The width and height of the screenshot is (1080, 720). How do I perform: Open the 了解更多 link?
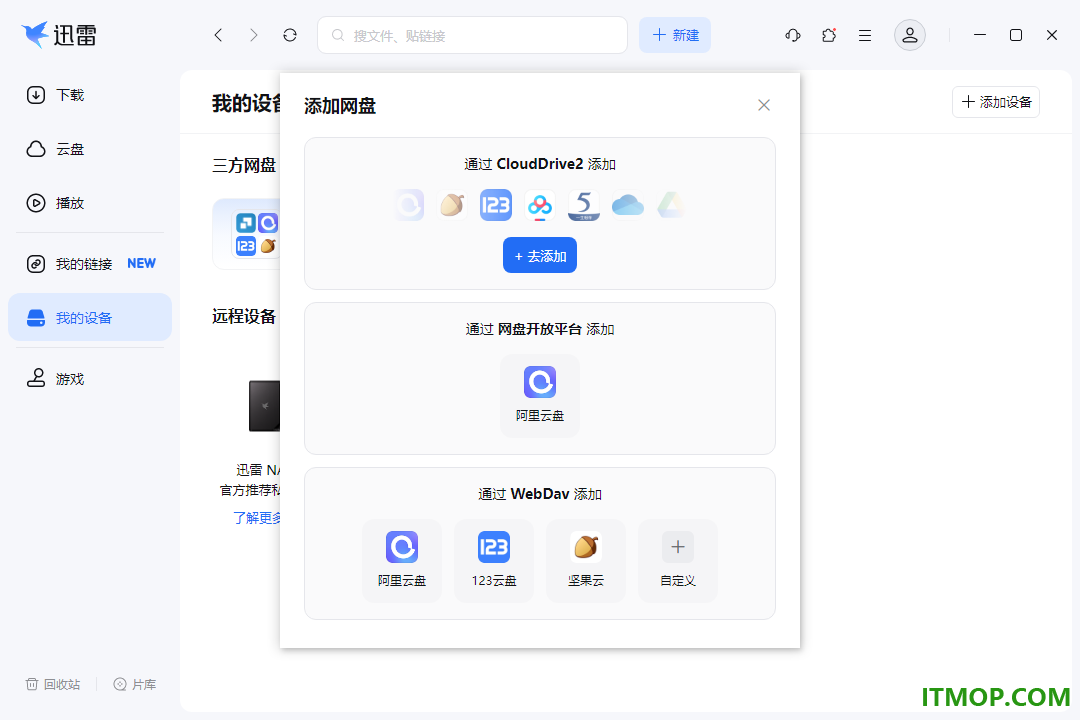(257, 518)
